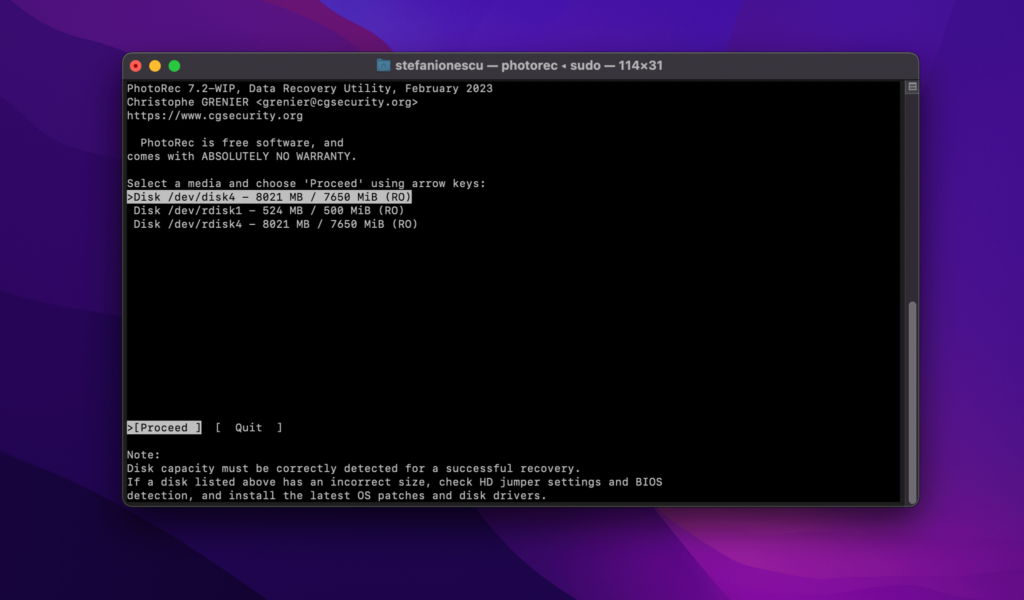
Task: Click the 'Select a media and choose' prompt
Action: tap(306, 183)
